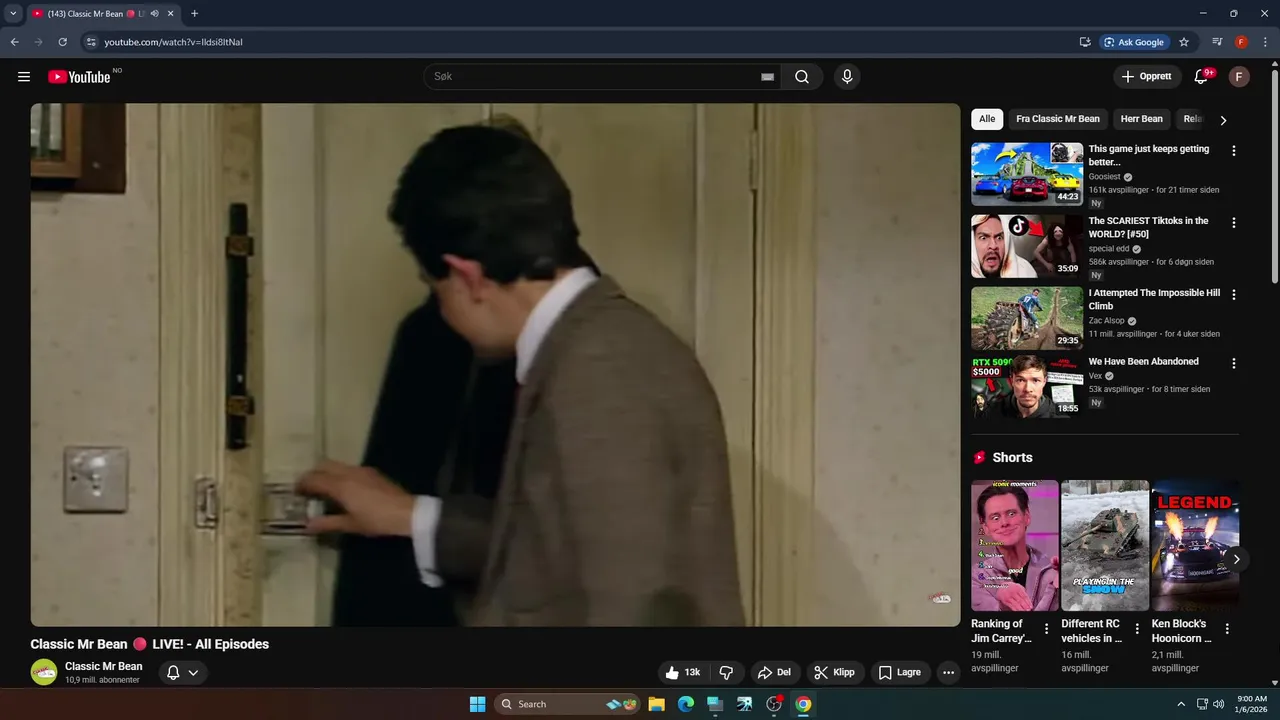Open Microsoft Edge from taskbar
This screenshot has height=720, width=1280.
[x=686, y=704]
